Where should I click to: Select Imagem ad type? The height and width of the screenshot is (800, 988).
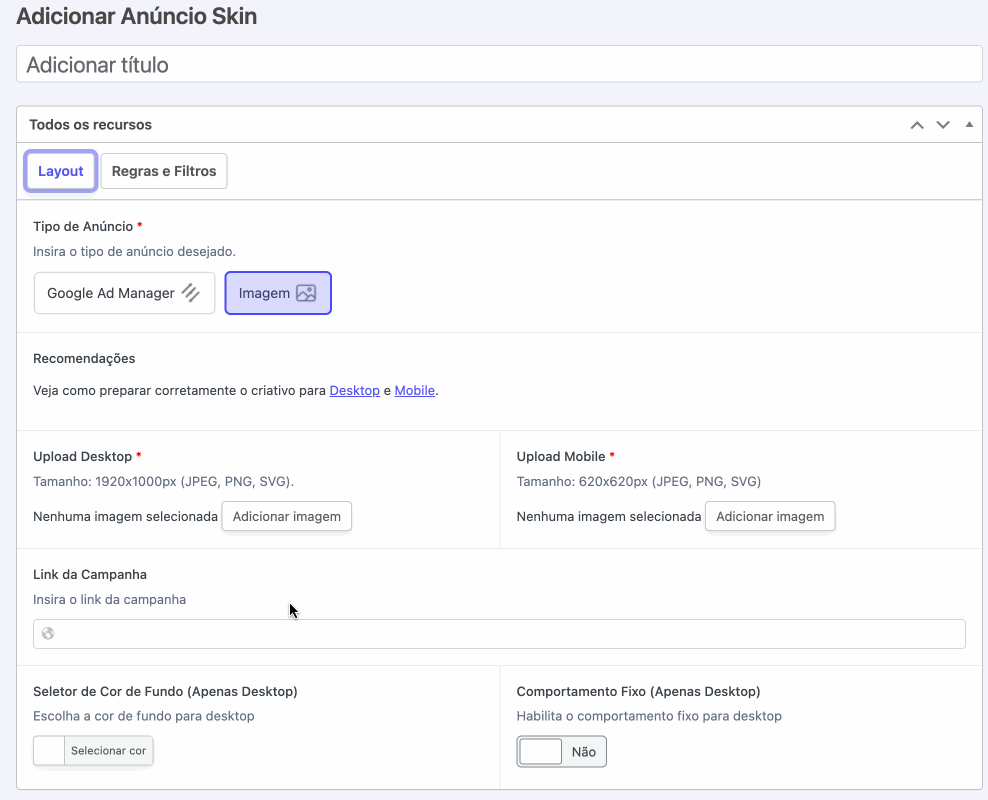tap(278, 293)
